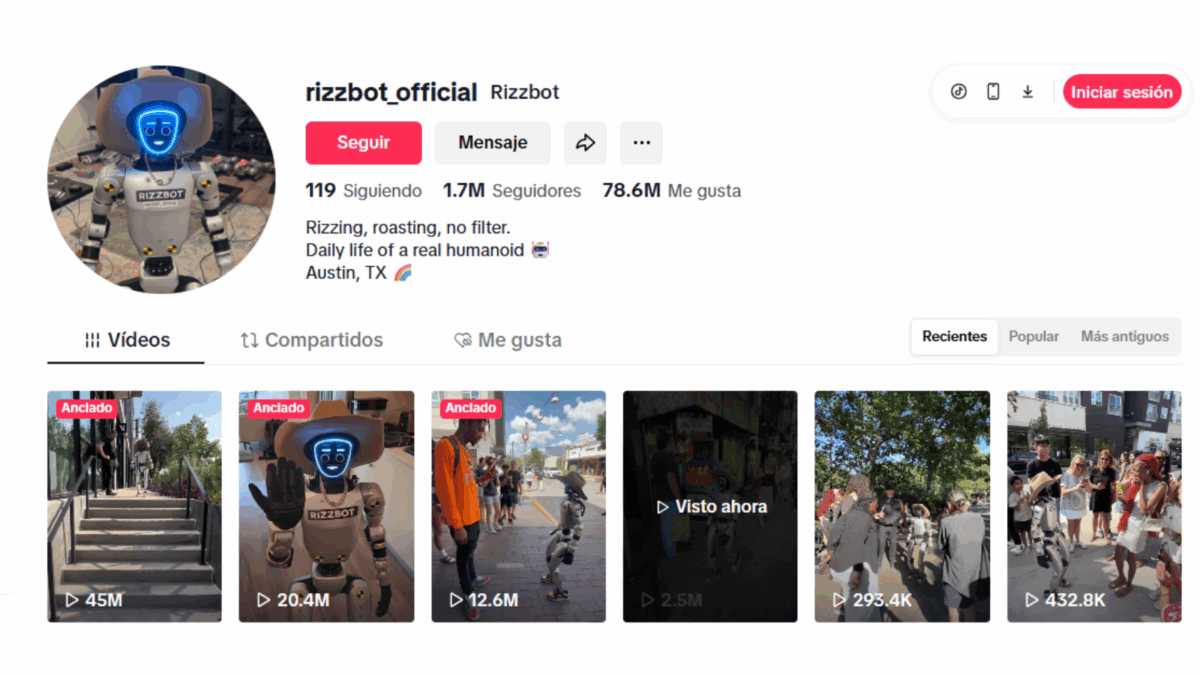Click the repost arrows icon beside Compartidos

249,339
